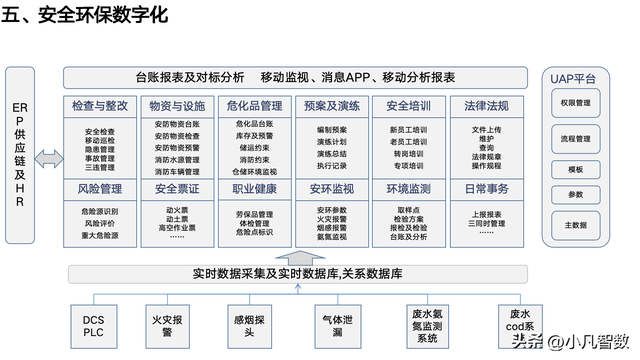Click 新员工培训 entry

(409, 130)
